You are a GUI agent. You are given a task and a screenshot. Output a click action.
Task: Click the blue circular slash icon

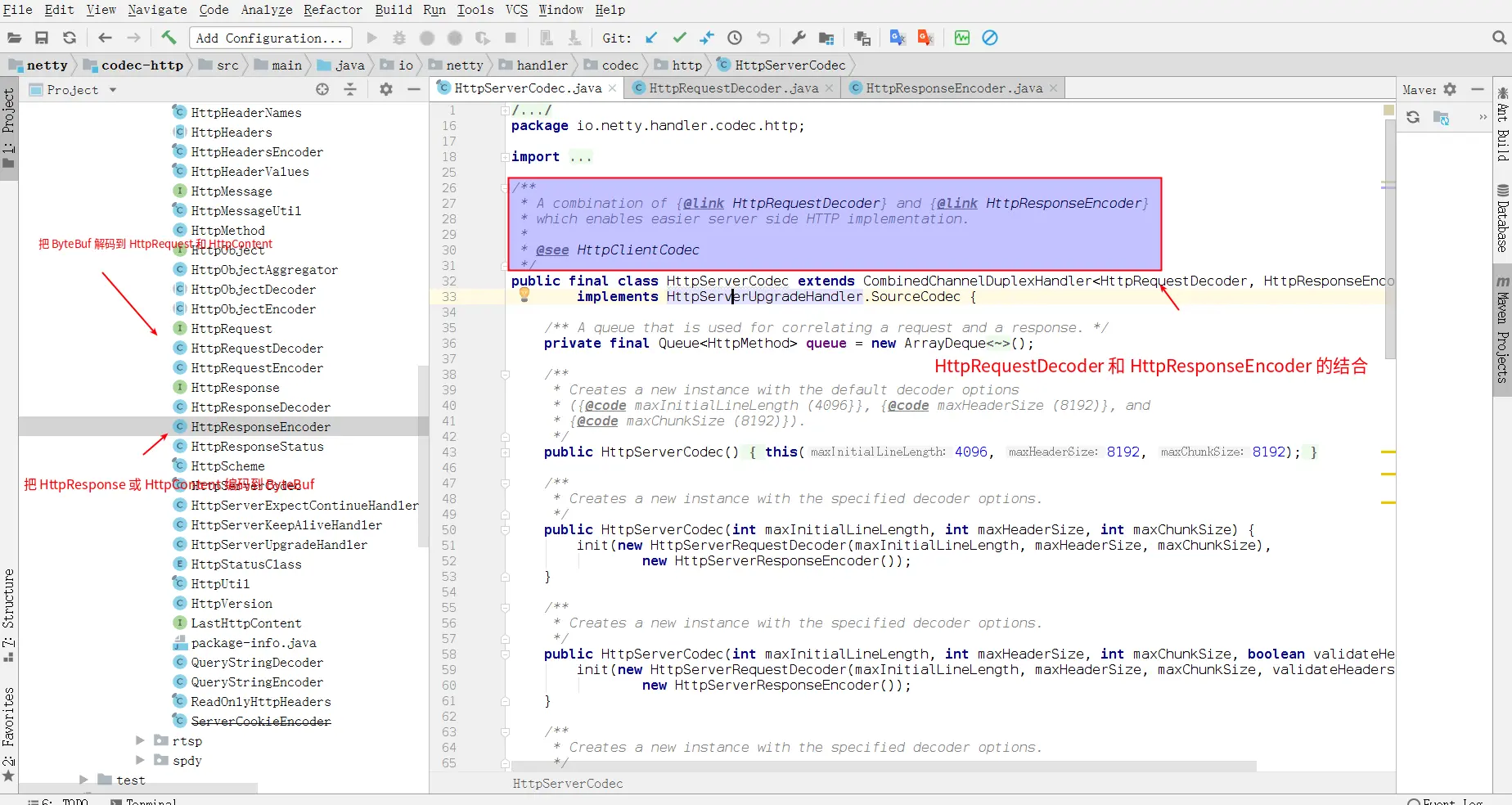point(990,38)
